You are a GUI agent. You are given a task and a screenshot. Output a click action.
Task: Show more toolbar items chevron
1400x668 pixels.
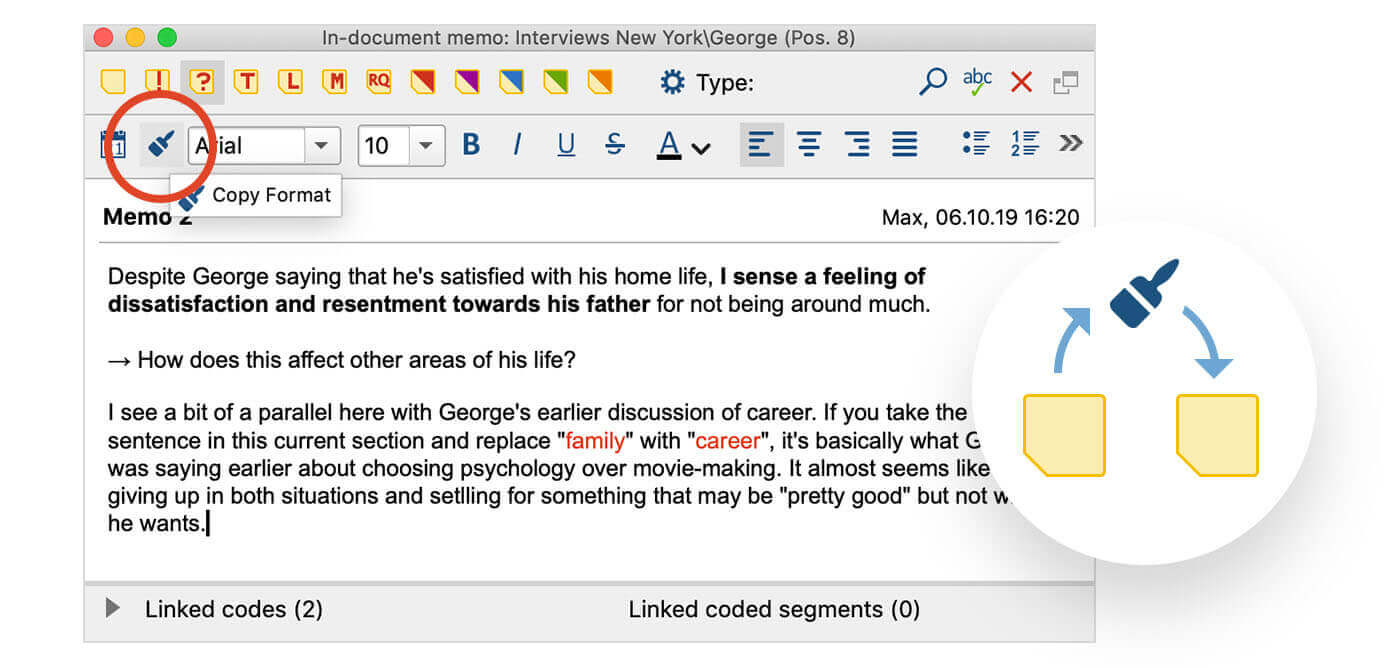[x=1070, y=143]
